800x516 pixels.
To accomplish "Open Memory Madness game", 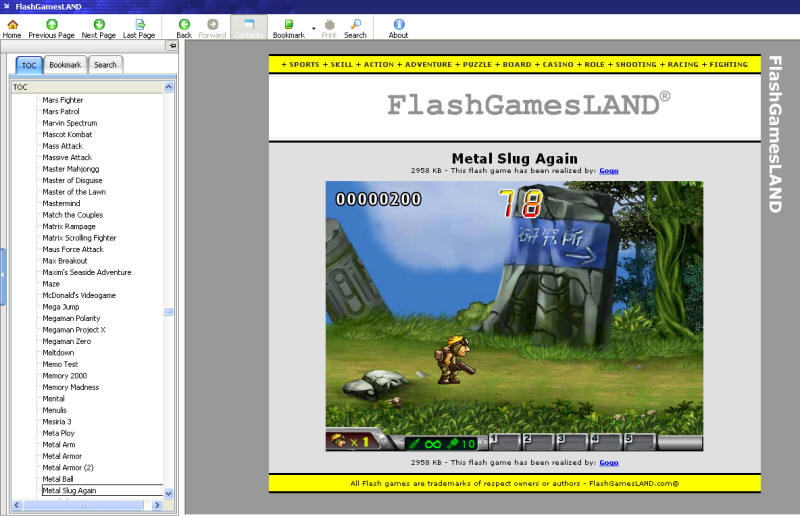I will tap(71, 387).
